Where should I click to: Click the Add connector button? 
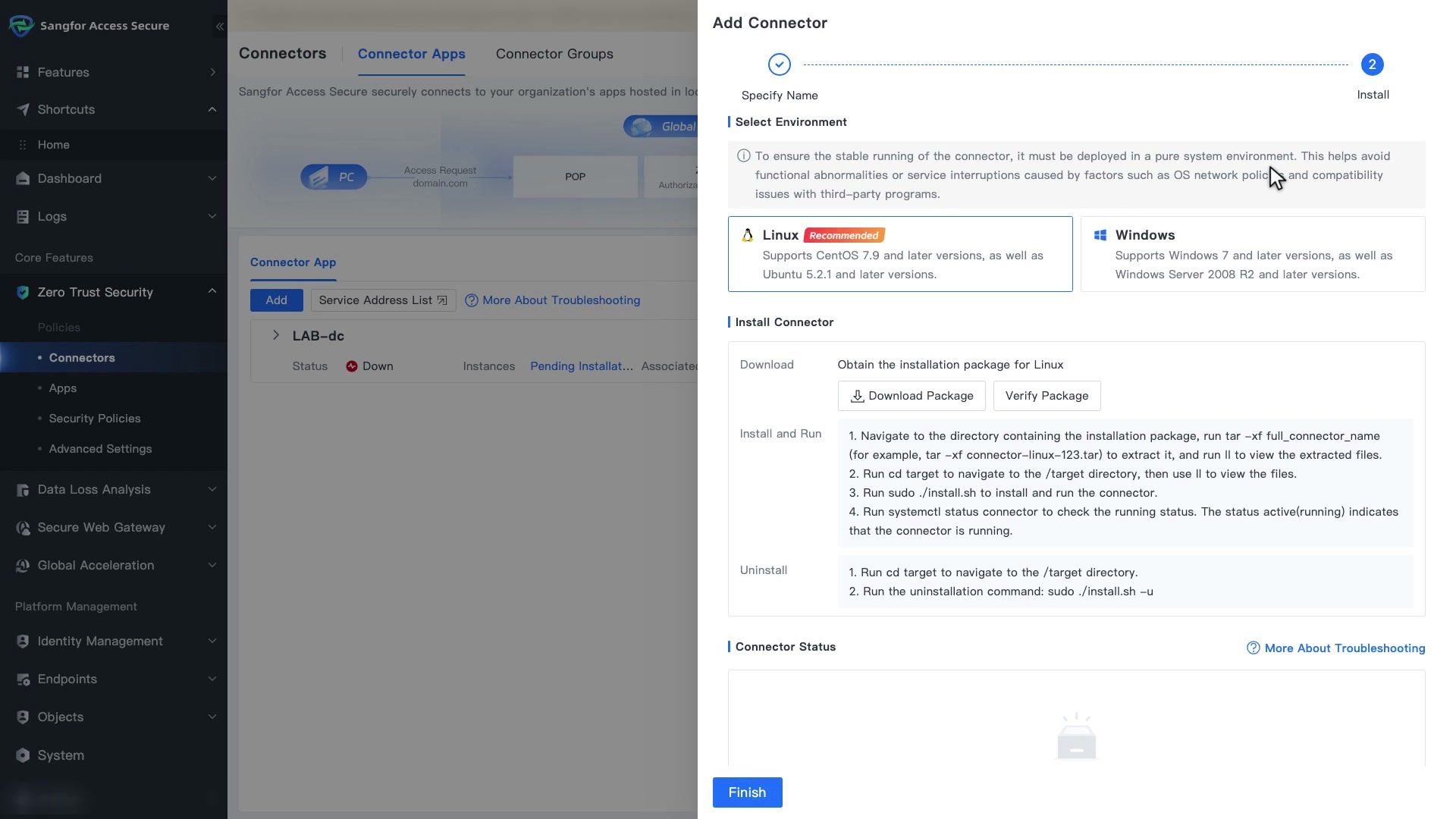[276, 300]
